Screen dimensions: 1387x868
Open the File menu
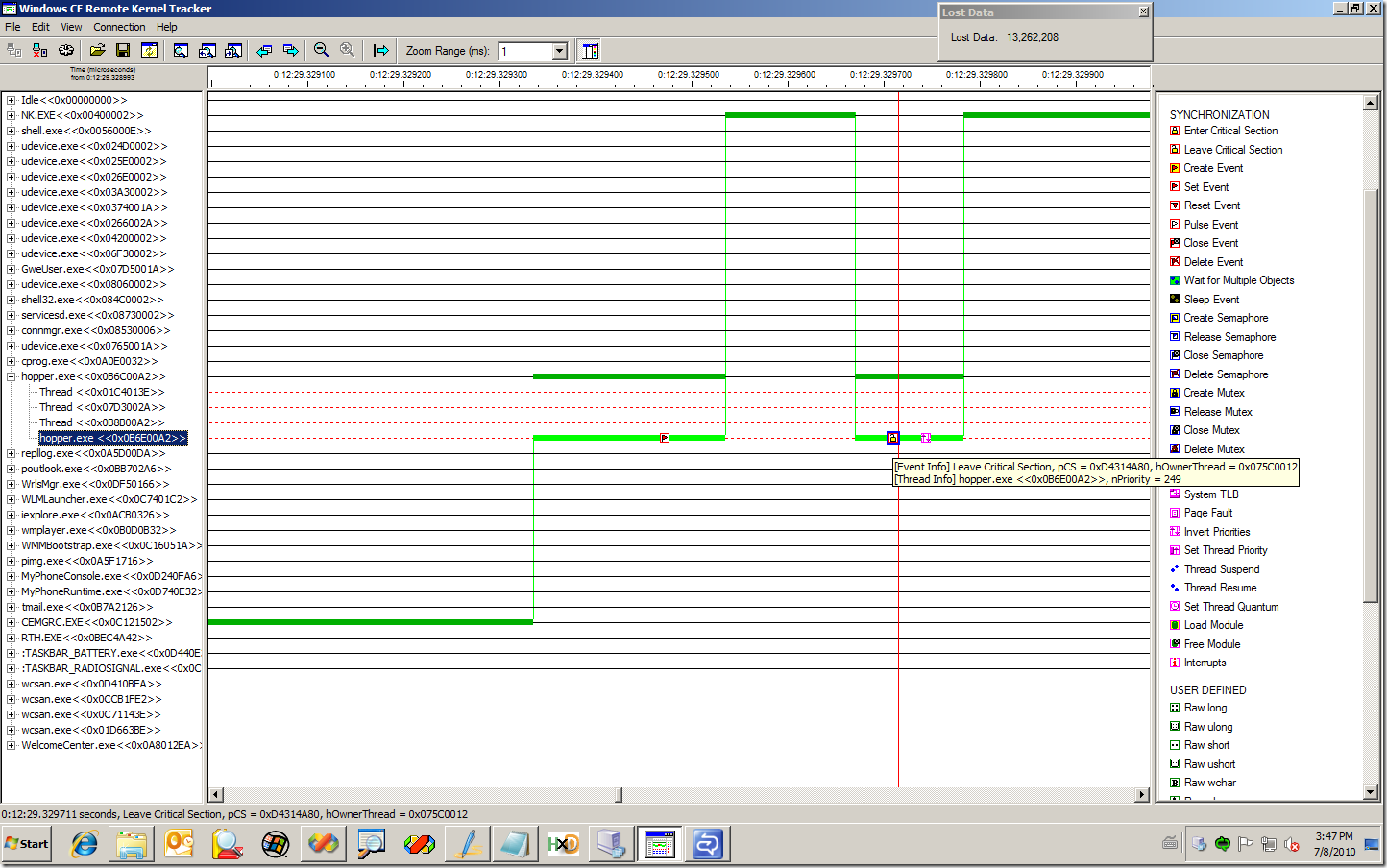(12, 27)
